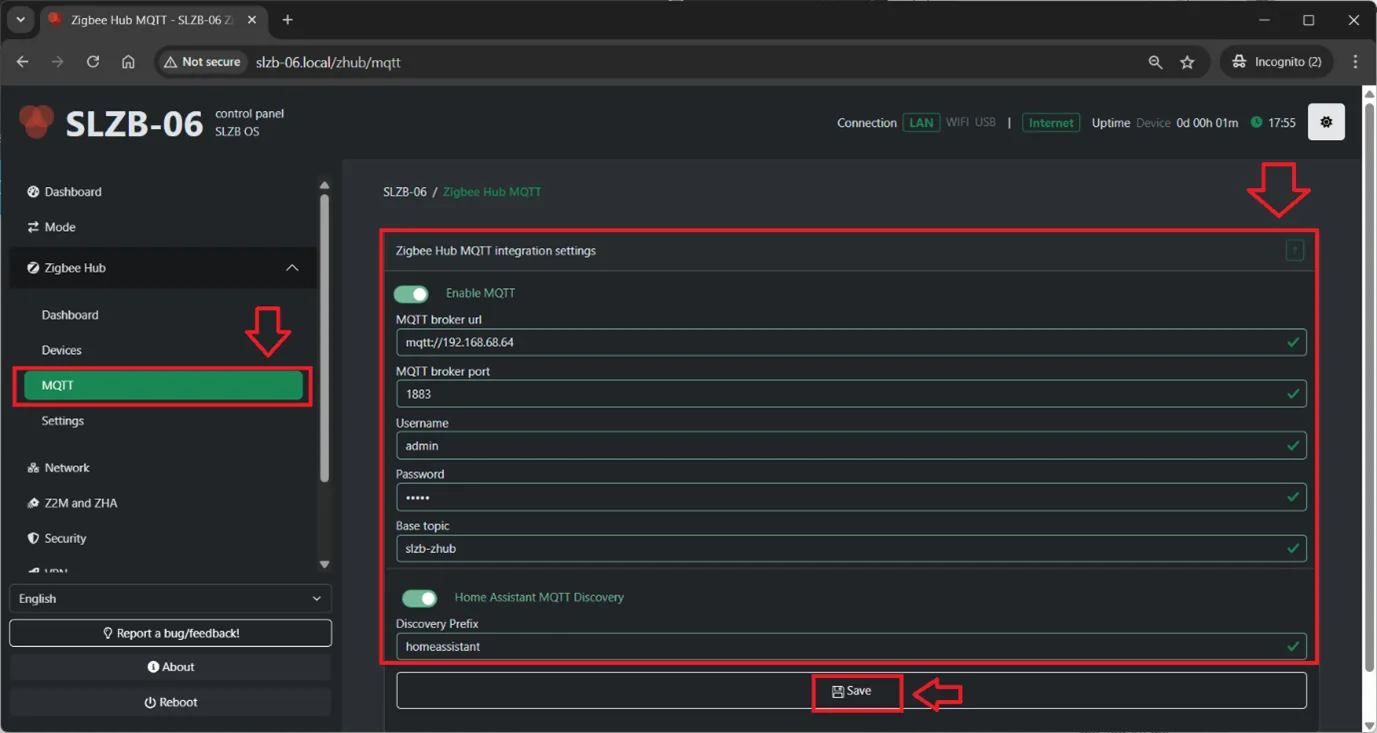1377x733 pixels.
Task: Click the browser reload page icon
Action: [x=93, y=62]
